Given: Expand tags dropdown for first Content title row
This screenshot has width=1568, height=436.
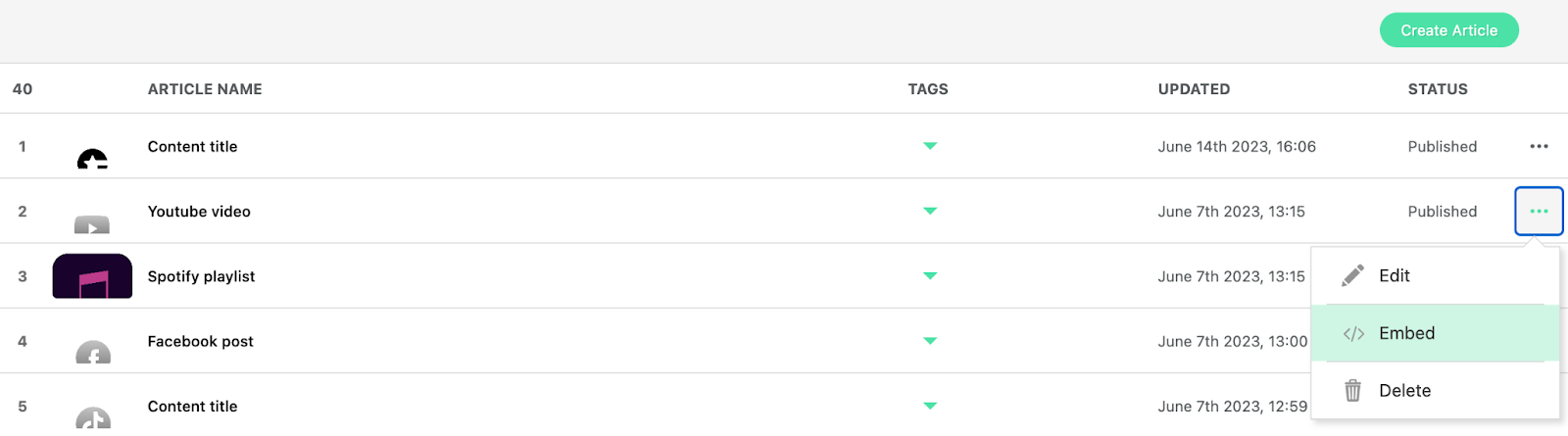Looking at the screenshot, I should pyautogui.click(x=930, y=147).
